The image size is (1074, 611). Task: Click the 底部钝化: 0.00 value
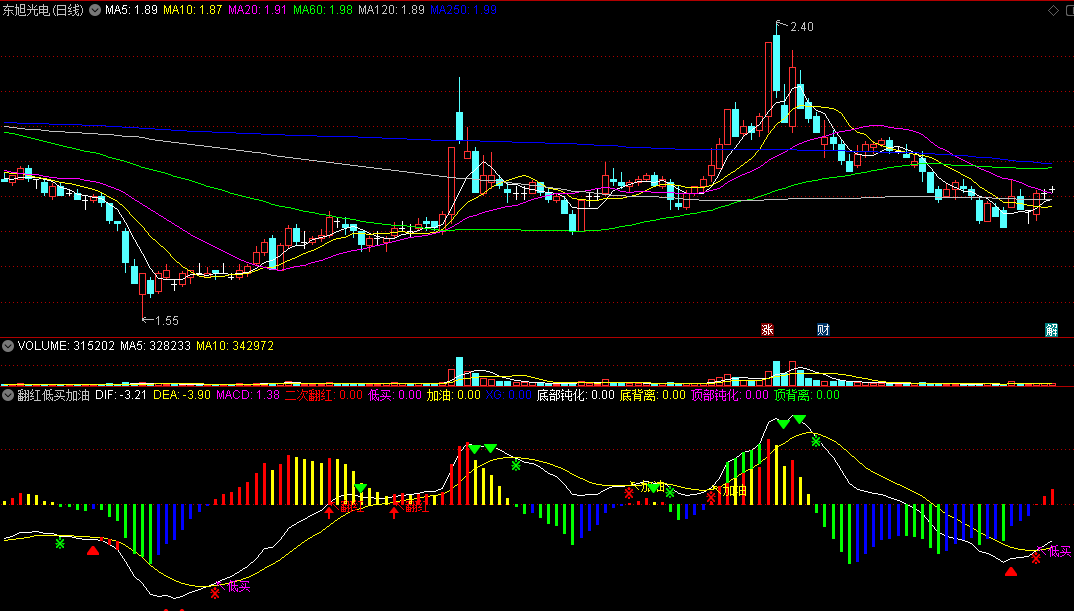575,395
